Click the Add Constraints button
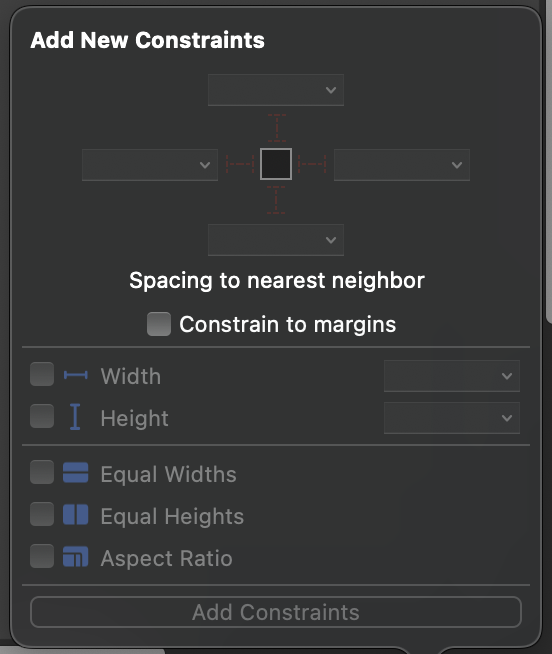This screenshot has height=654, width=552. click(x=276, y=612)
